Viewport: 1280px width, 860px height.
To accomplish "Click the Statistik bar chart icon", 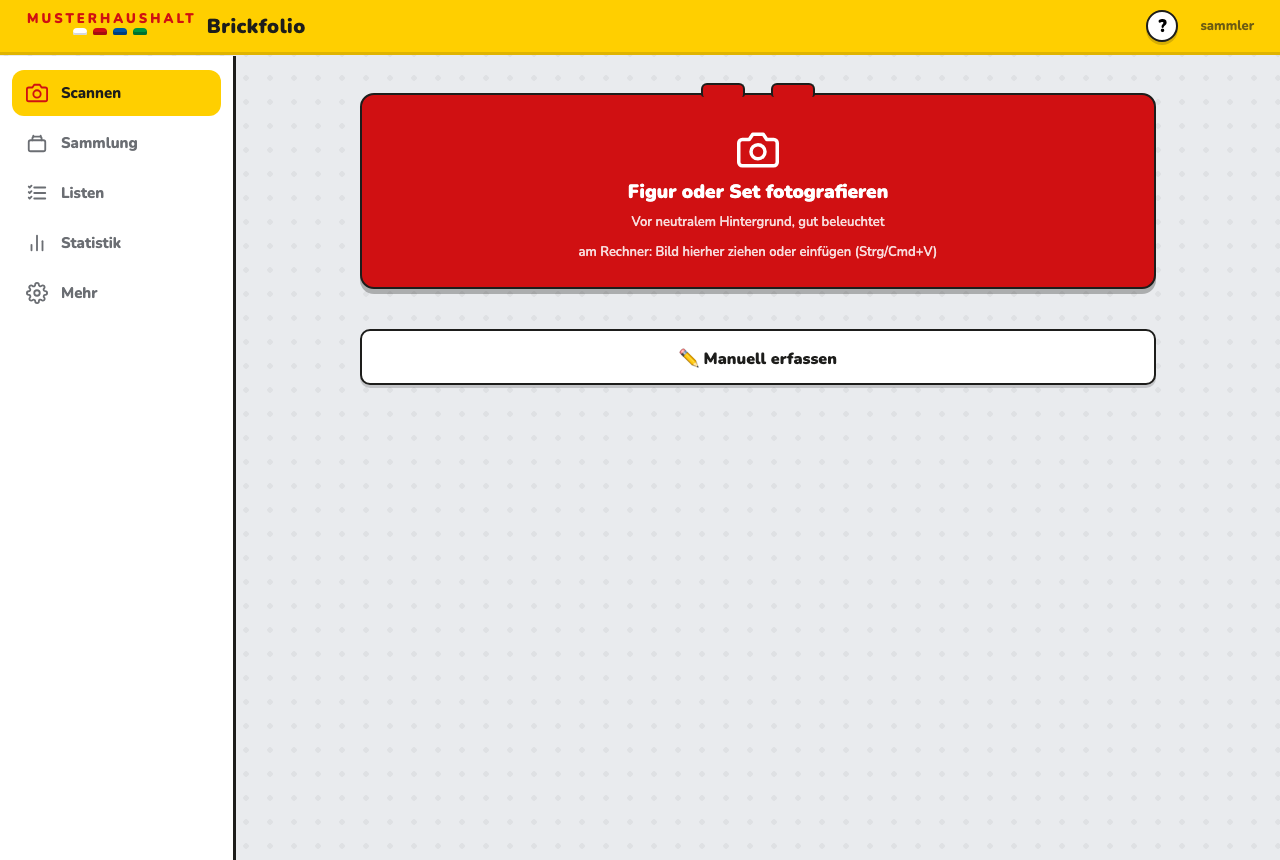I will (x=37, y=243).
